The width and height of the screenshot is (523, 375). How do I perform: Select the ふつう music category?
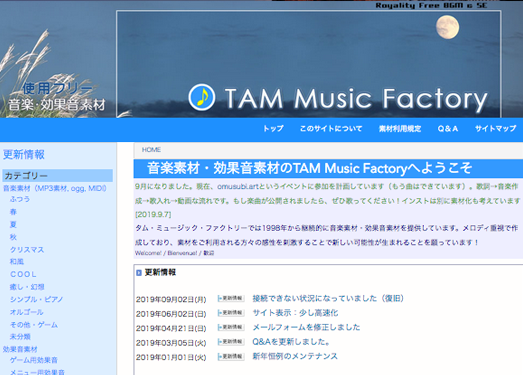click(x=20, y=199)
